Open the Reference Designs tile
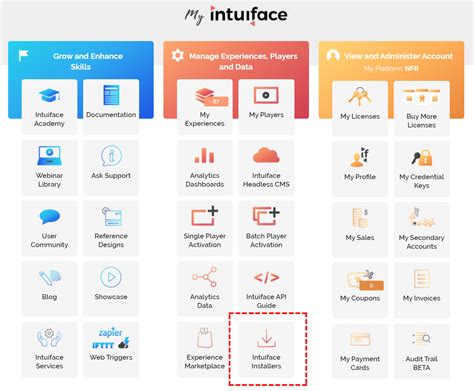Screen dimensions: 474x391 tap(111, 228)
